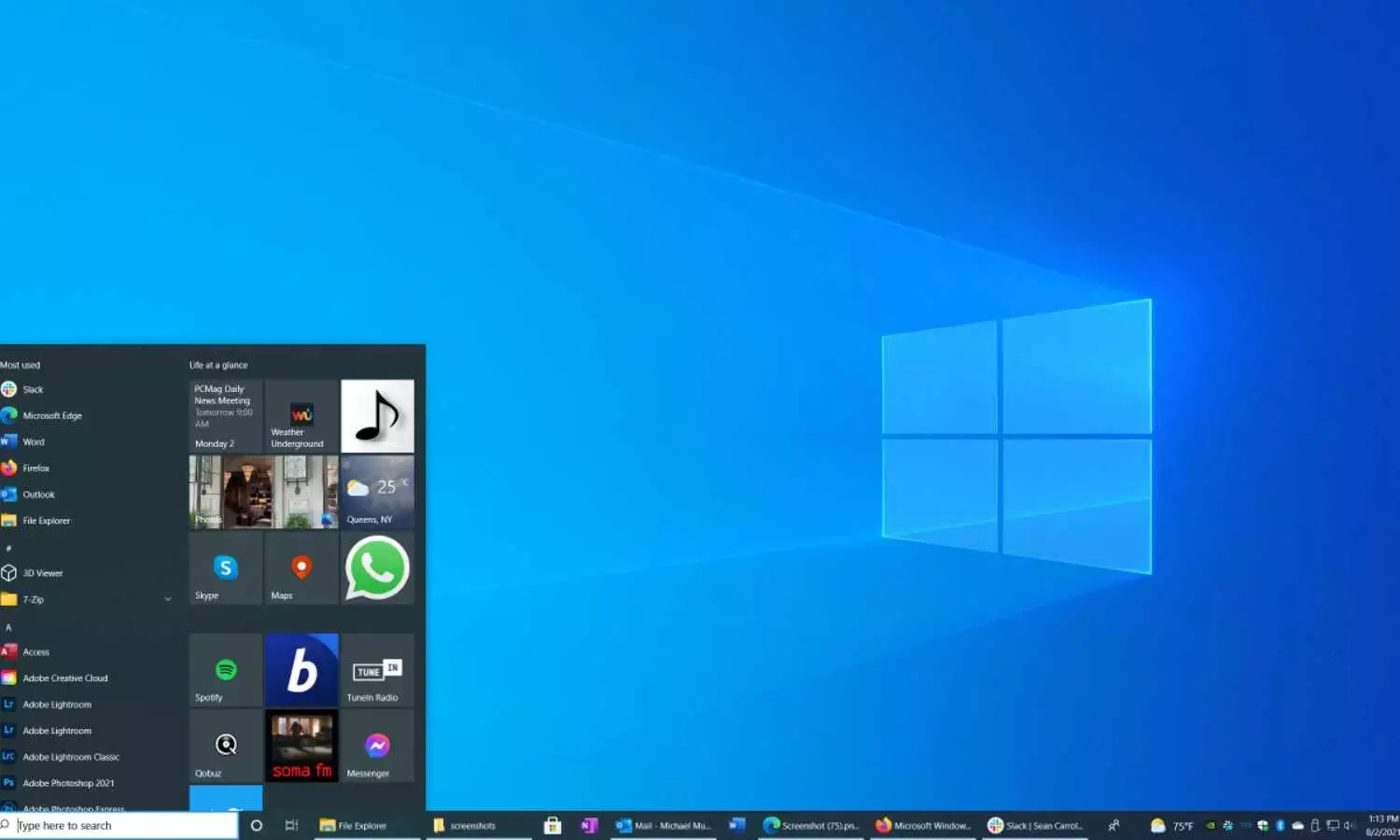Open the Messenger tile
Viewport: 1400px width, 840px height.
pos(377,746)
